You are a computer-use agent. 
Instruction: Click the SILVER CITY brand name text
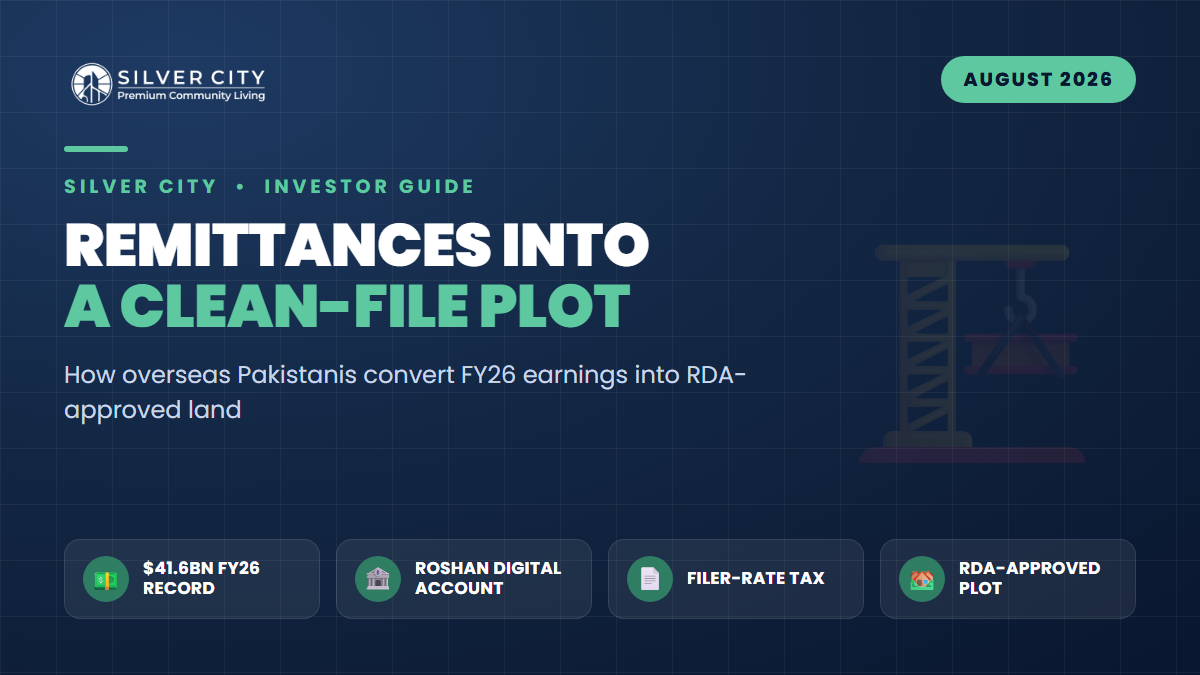[x=189, y=77]
